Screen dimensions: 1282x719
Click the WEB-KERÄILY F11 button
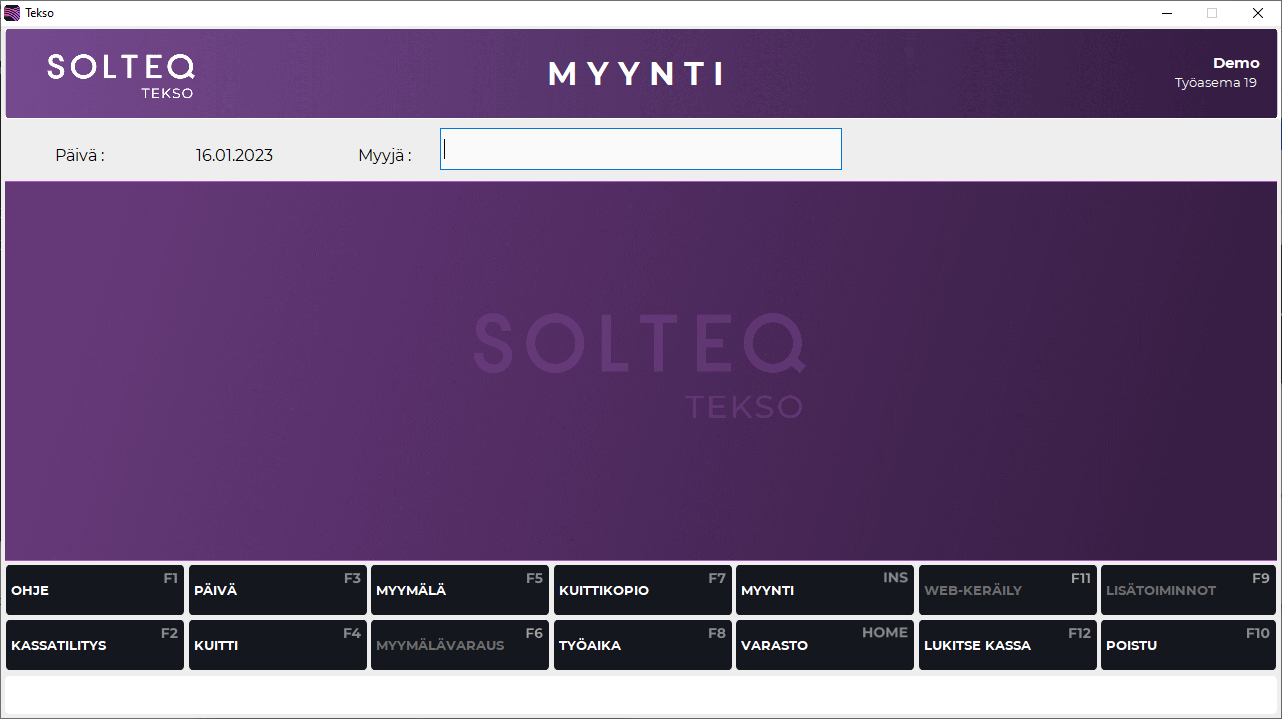1007,590
